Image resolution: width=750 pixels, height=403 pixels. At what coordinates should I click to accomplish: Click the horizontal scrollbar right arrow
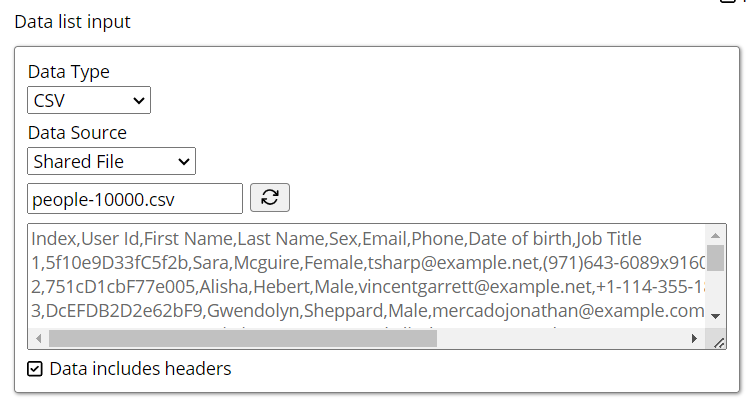[x=695, y=339]
